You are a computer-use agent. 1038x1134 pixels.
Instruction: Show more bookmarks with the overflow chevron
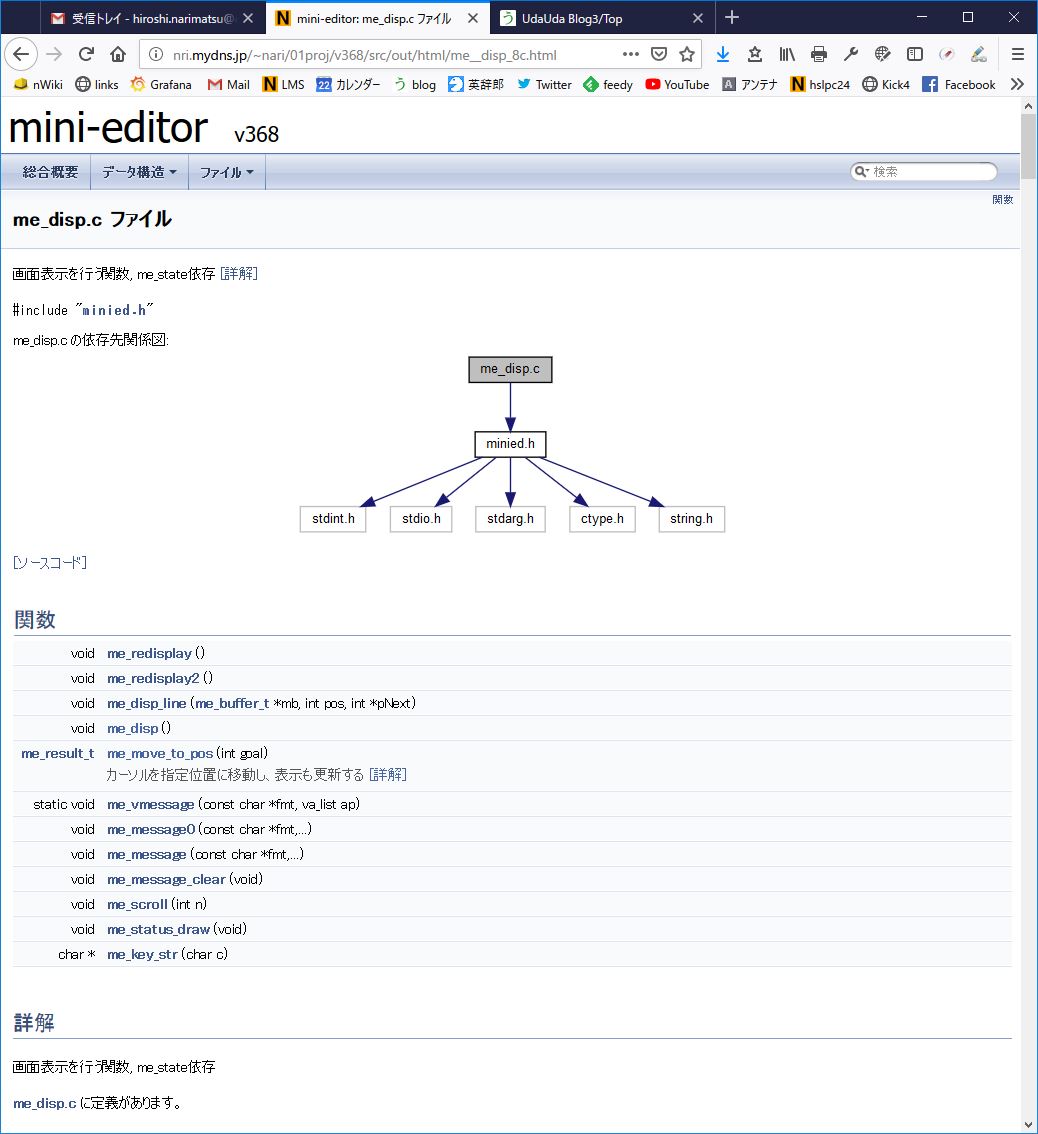point(1017,85)
